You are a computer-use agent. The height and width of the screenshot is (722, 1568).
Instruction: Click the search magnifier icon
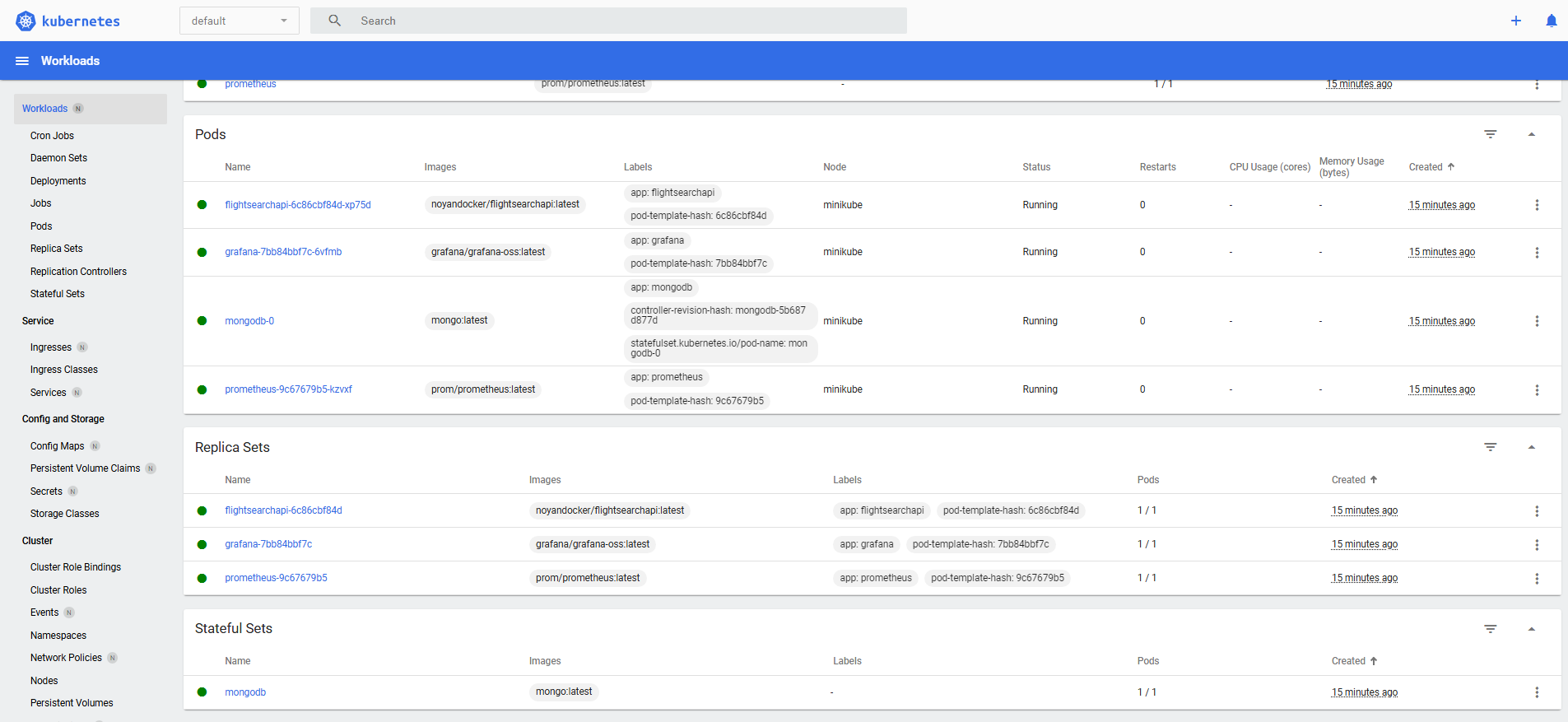tap(335, 21)
